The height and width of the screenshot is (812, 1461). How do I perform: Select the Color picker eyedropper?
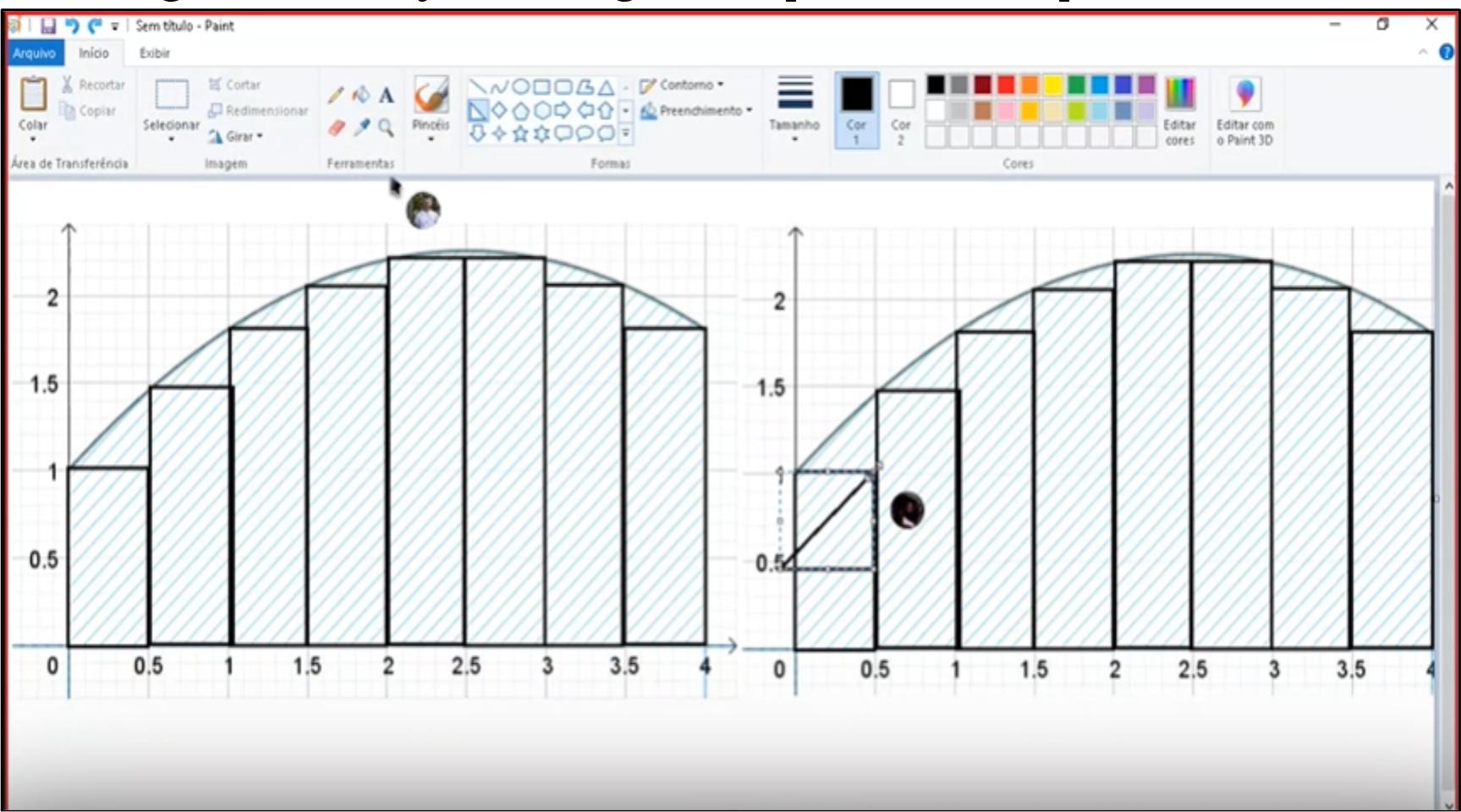pyautogui.click(x=362, y=128)
